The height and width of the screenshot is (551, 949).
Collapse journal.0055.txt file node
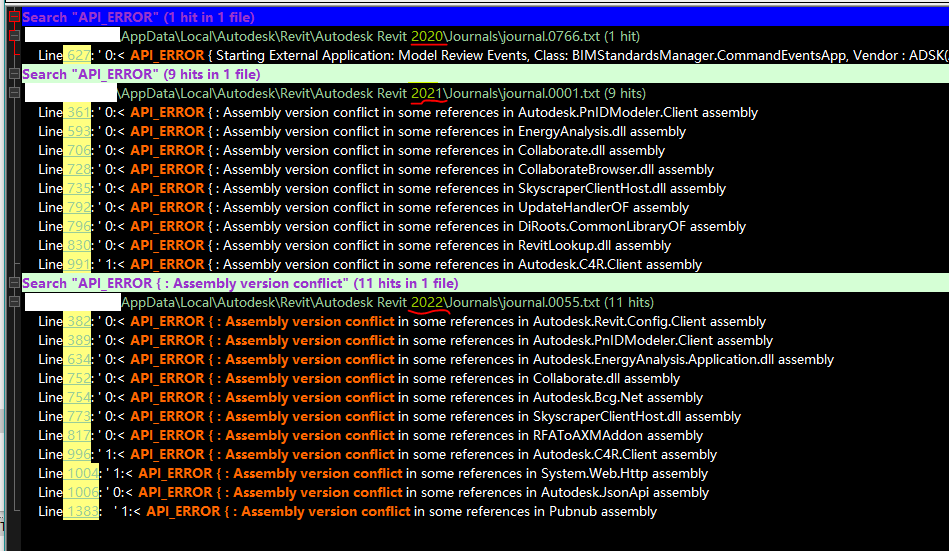(15, 302)
